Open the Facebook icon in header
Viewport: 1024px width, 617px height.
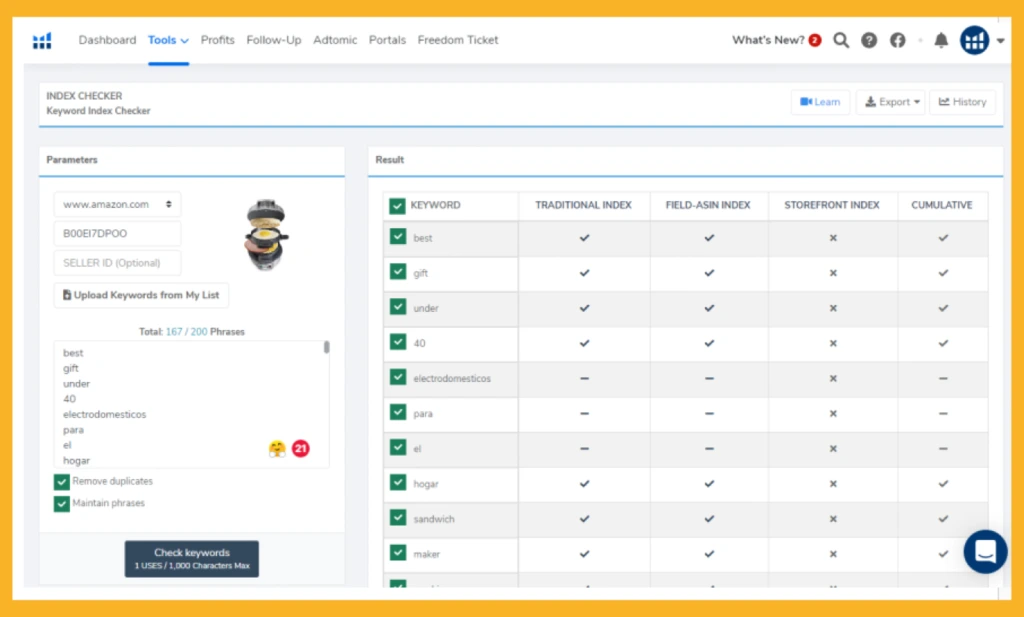[898, 41]
